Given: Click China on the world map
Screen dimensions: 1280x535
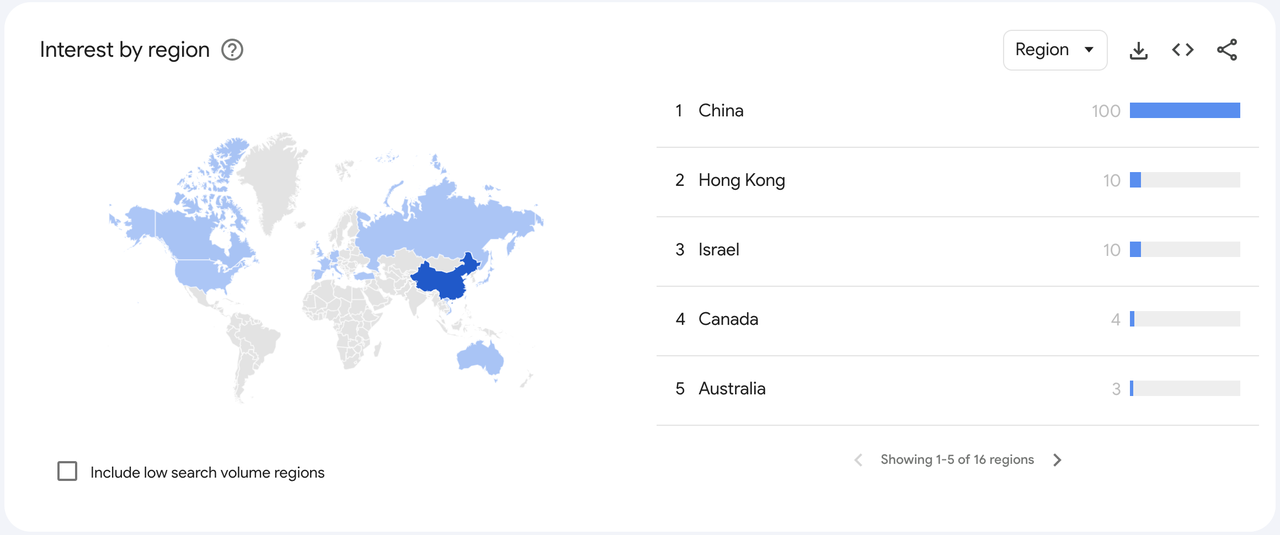Looking at the screenshot, I should click(x=443, y=280).
